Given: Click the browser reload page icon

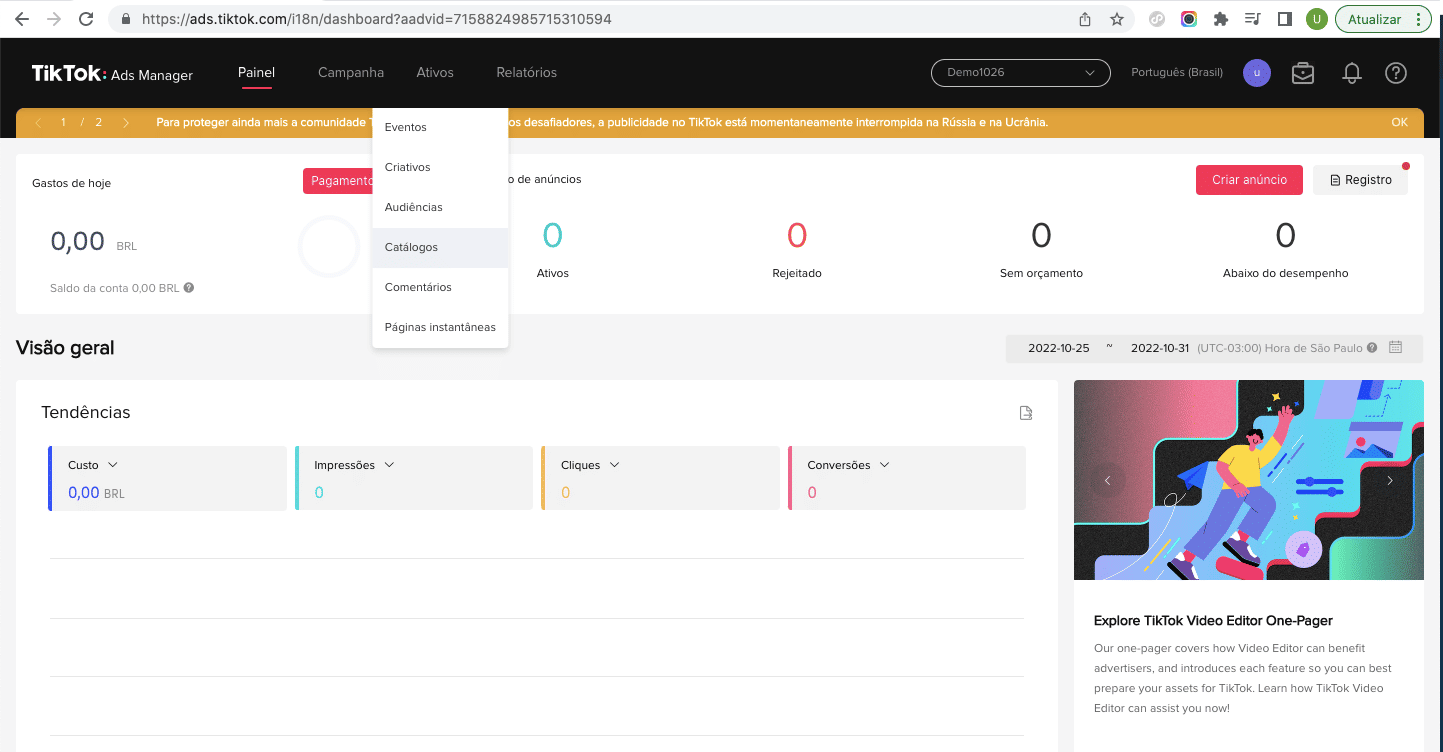Looking at the screenshot, I should point(86,19).
